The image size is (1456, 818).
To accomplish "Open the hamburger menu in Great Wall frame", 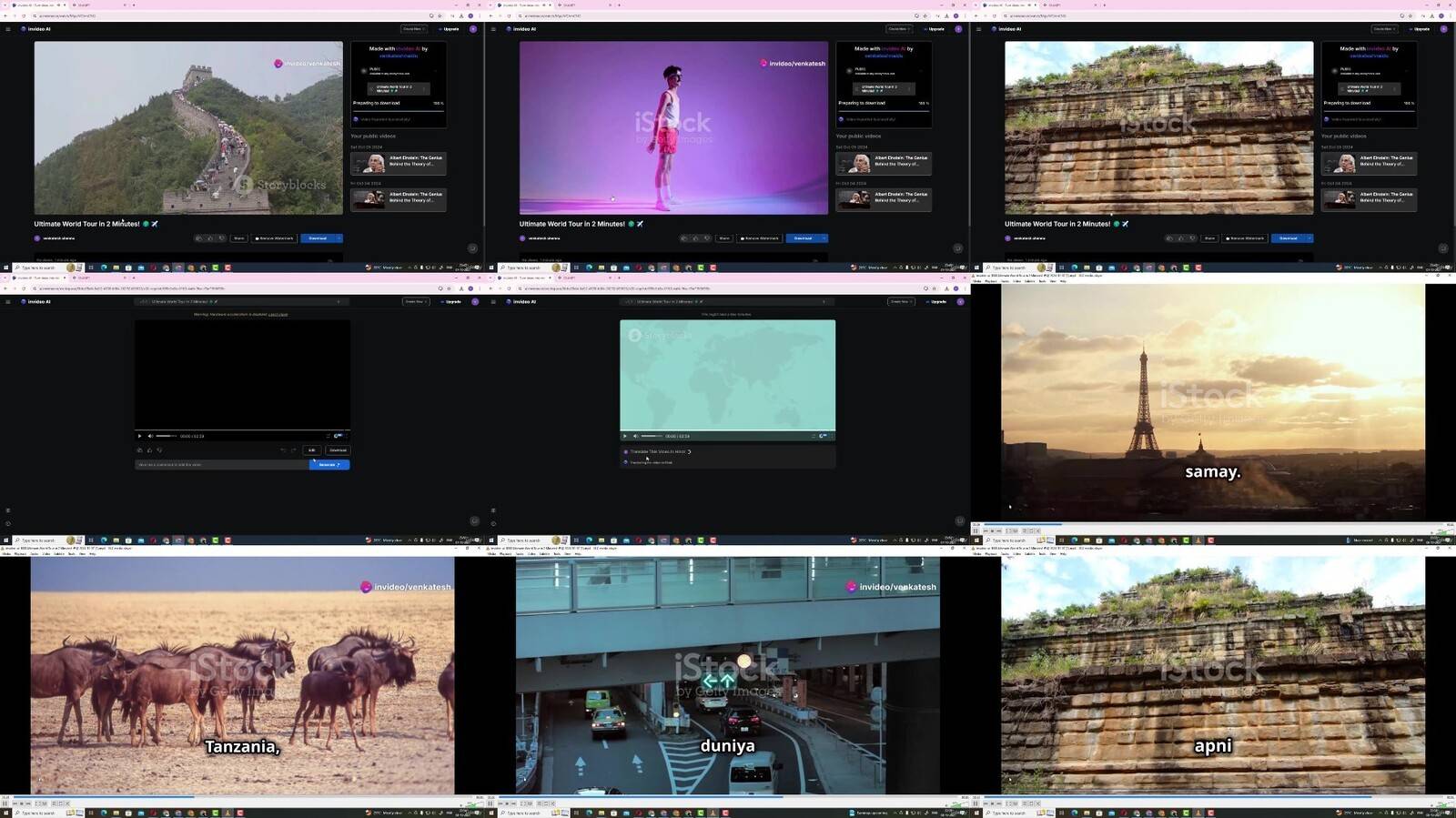I will [8, 29].
